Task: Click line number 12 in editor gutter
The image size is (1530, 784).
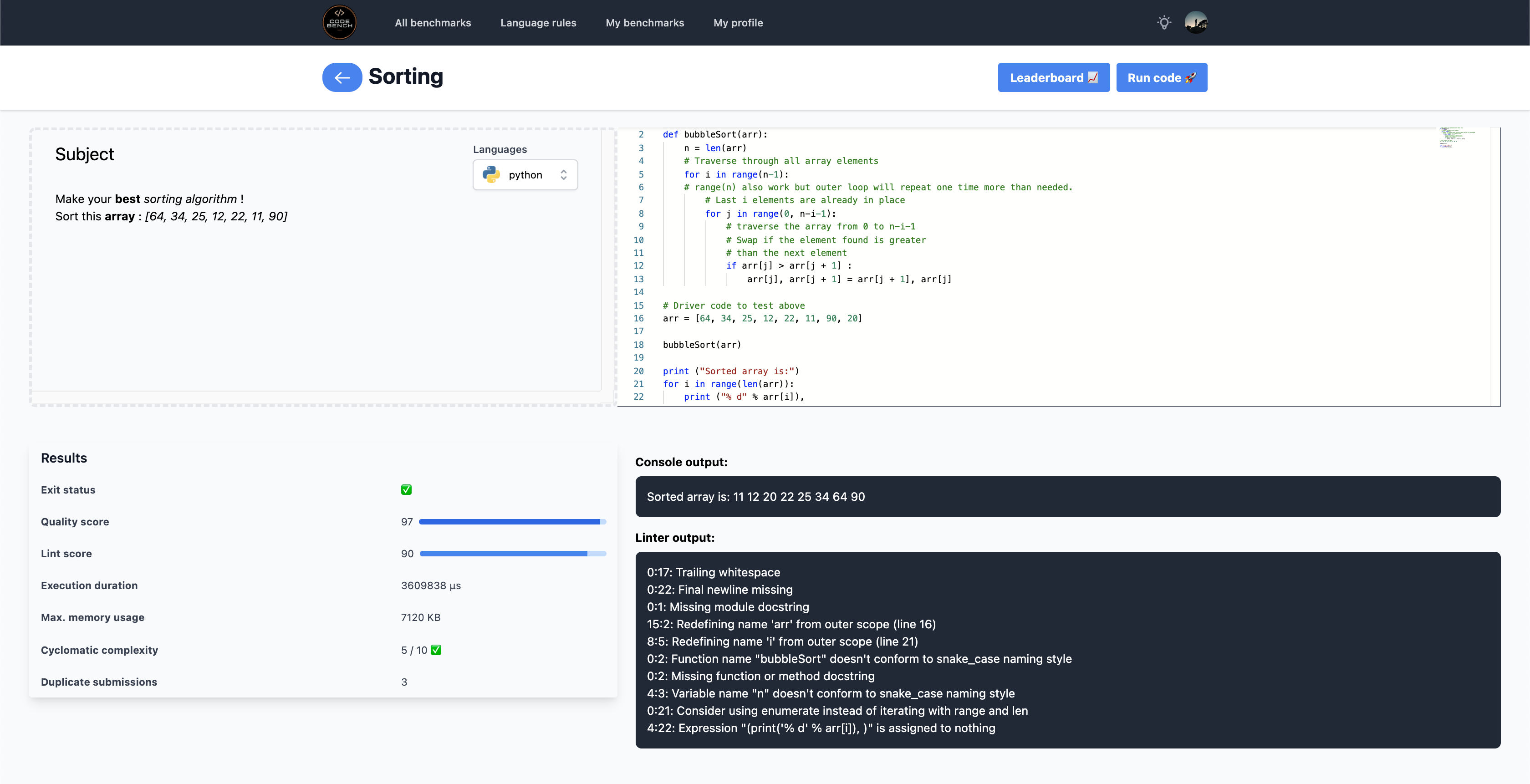Action: click(x=638, y=265)
